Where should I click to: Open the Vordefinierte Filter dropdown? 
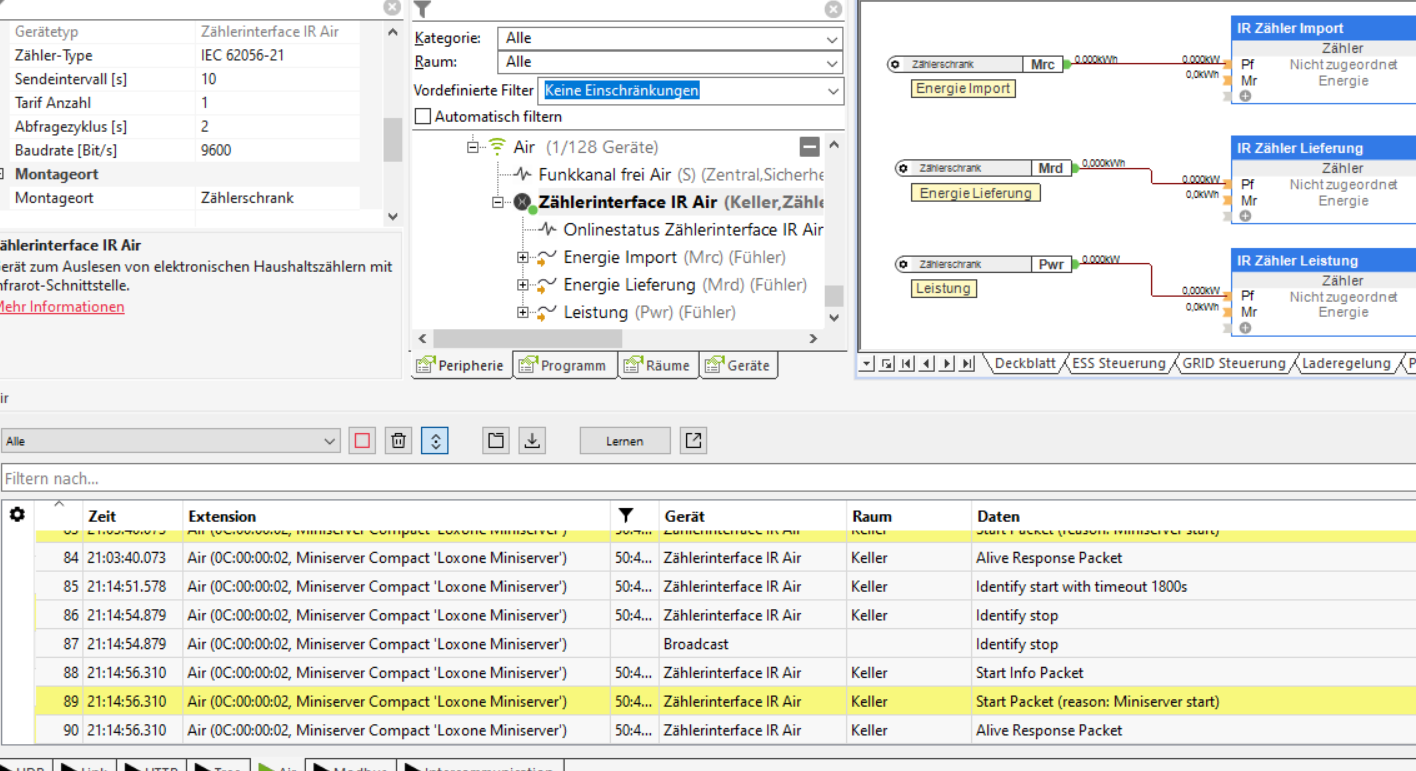pos(690,91)
